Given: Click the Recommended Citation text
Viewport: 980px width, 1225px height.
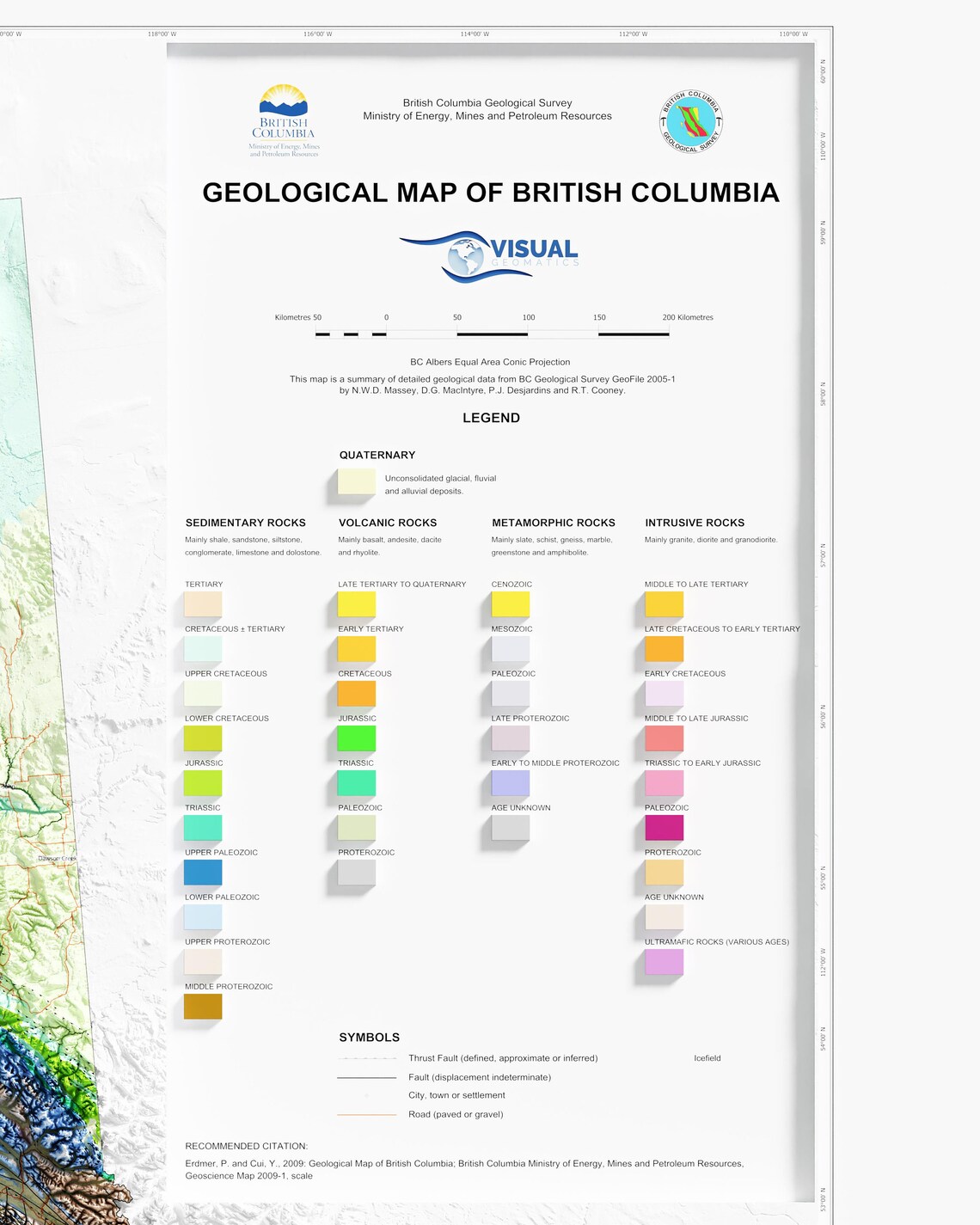Looking at the screenshot, I should click(x=248, y=1145).
